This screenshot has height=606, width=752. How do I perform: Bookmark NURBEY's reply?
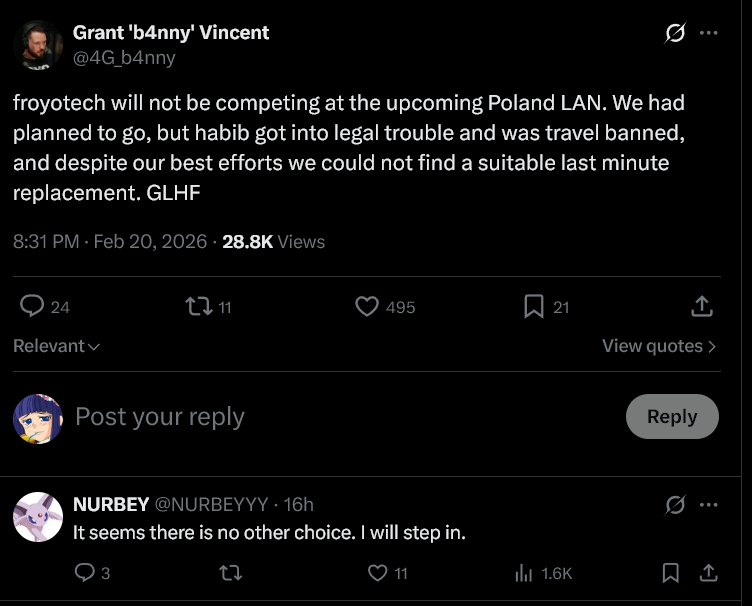(672, 573)
